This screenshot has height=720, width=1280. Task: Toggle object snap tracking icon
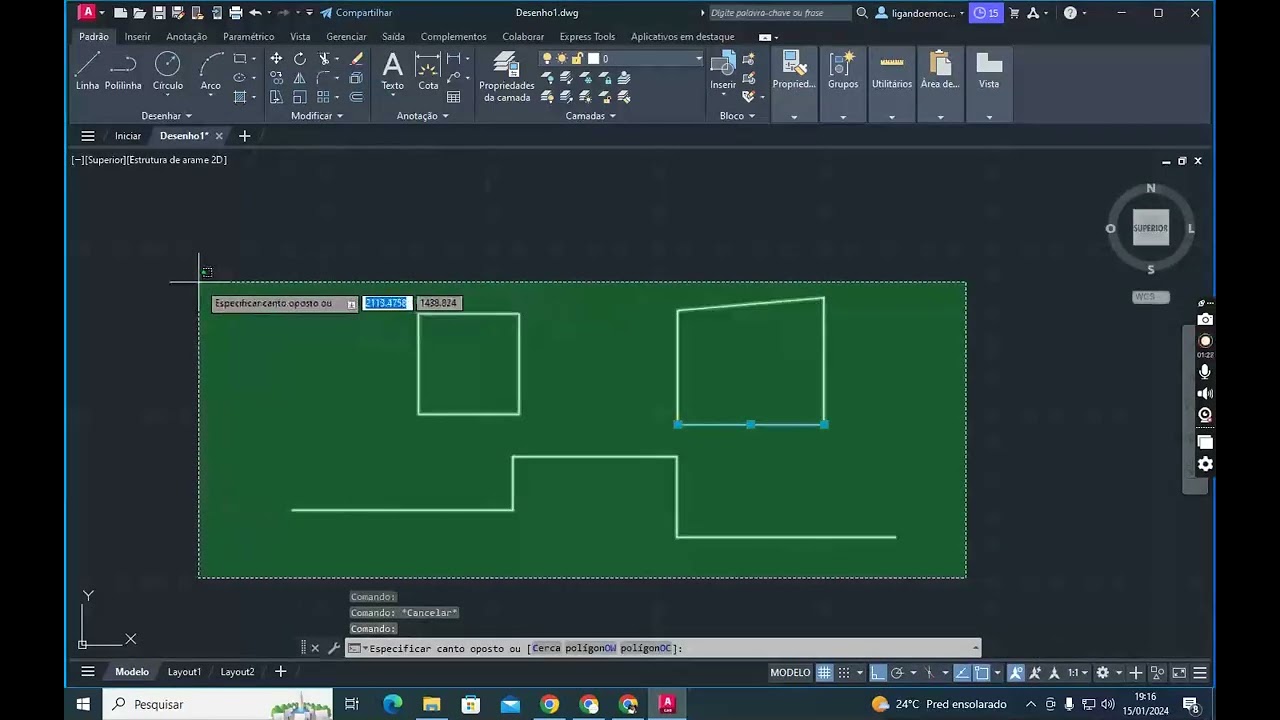pos(961,673)
